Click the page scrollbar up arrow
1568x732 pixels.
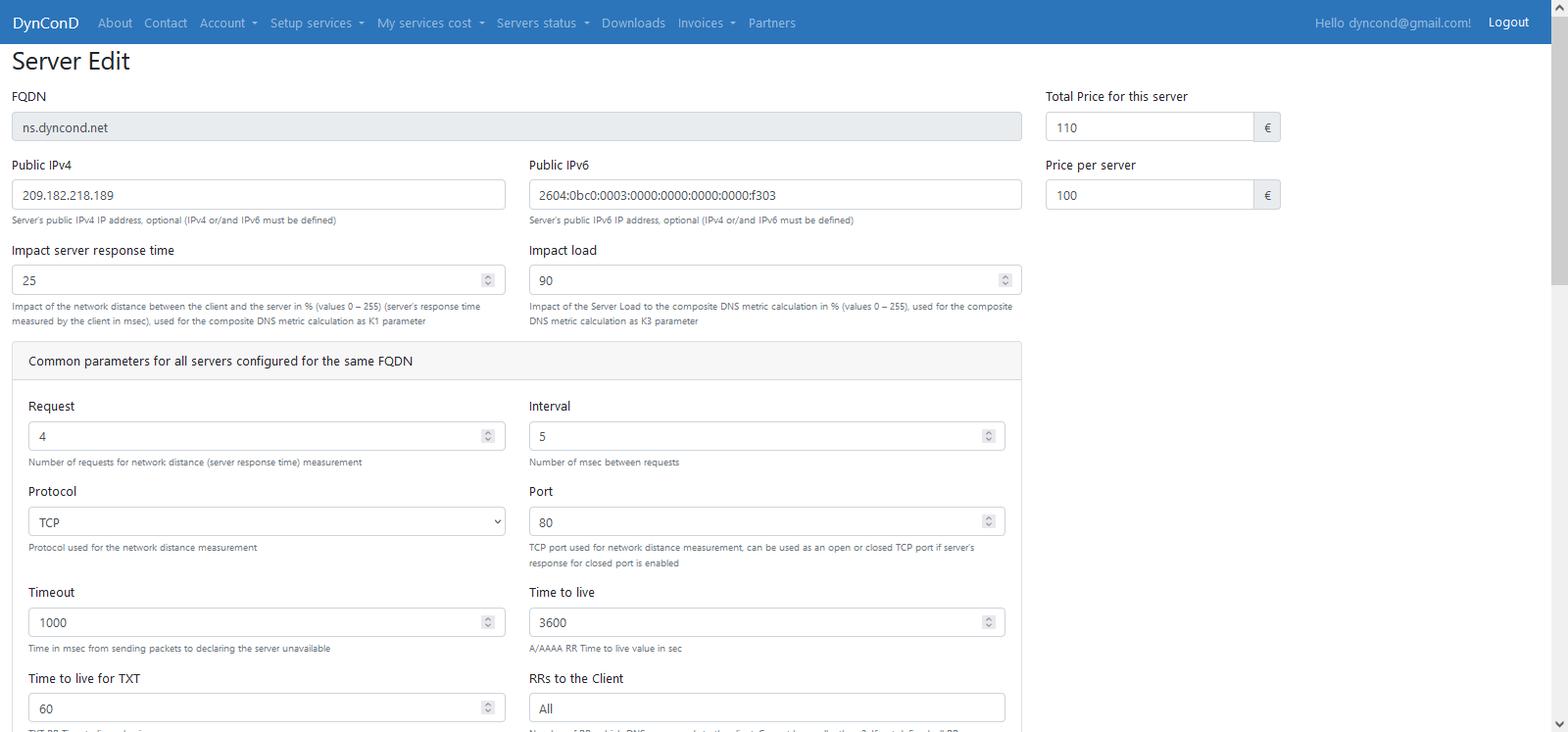tap(1559, 8)
